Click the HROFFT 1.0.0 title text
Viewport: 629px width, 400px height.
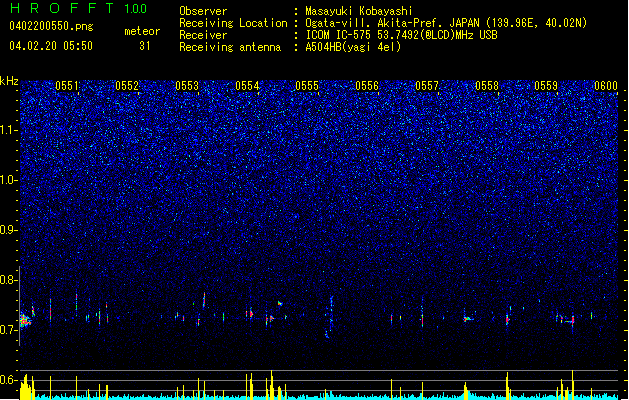79,8
